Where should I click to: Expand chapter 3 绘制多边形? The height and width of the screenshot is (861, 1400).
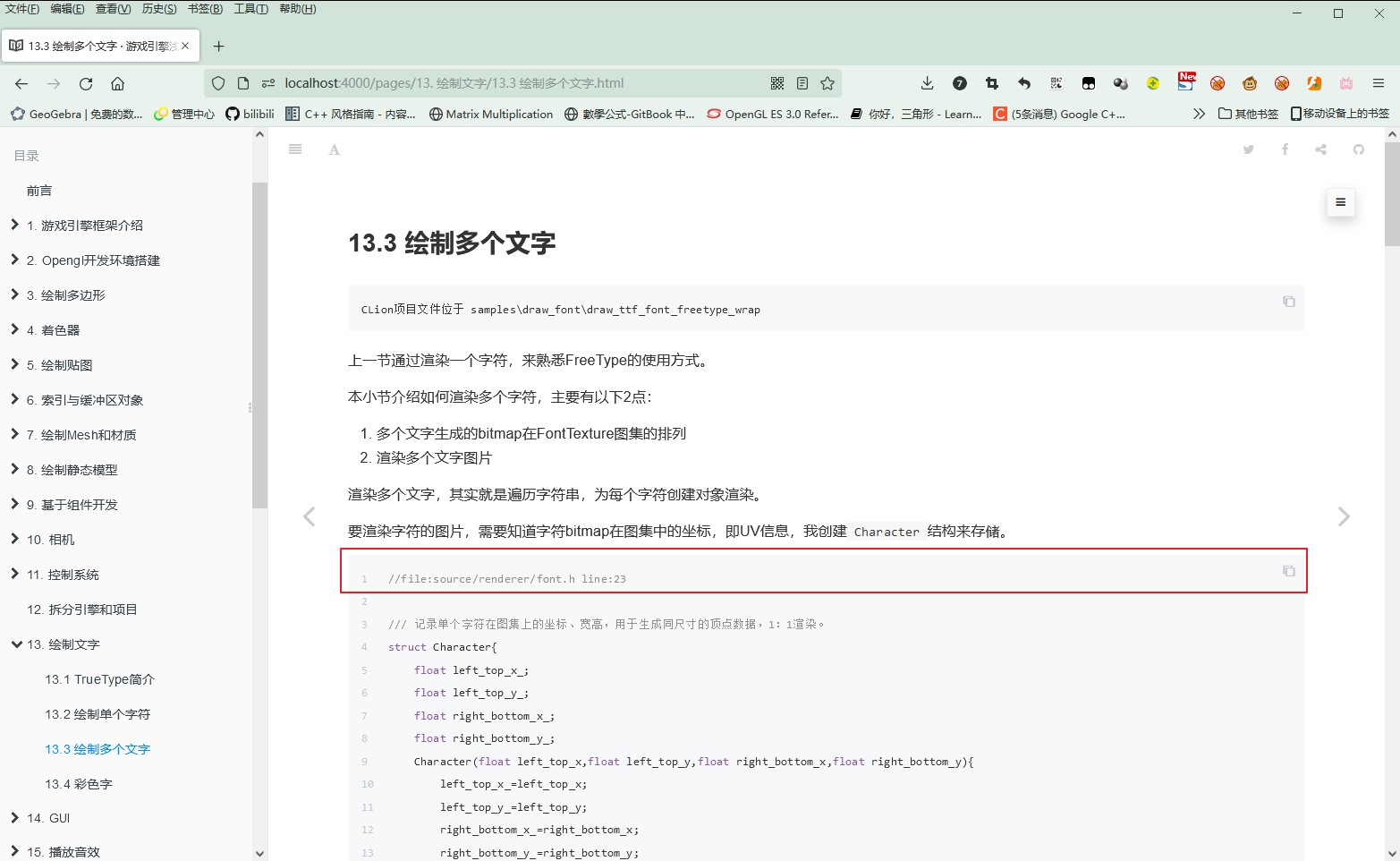[14, 294]
